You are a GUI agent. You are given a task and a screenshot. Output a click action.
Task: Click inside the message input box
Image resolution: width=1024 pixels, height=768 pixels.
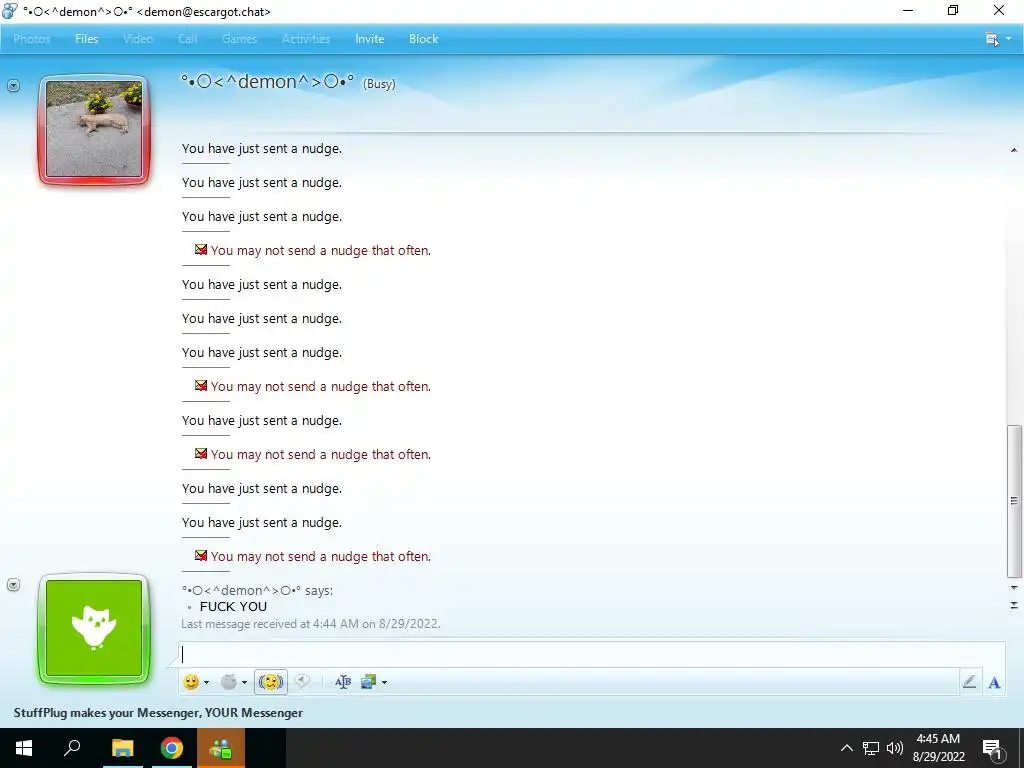point(591,654)
